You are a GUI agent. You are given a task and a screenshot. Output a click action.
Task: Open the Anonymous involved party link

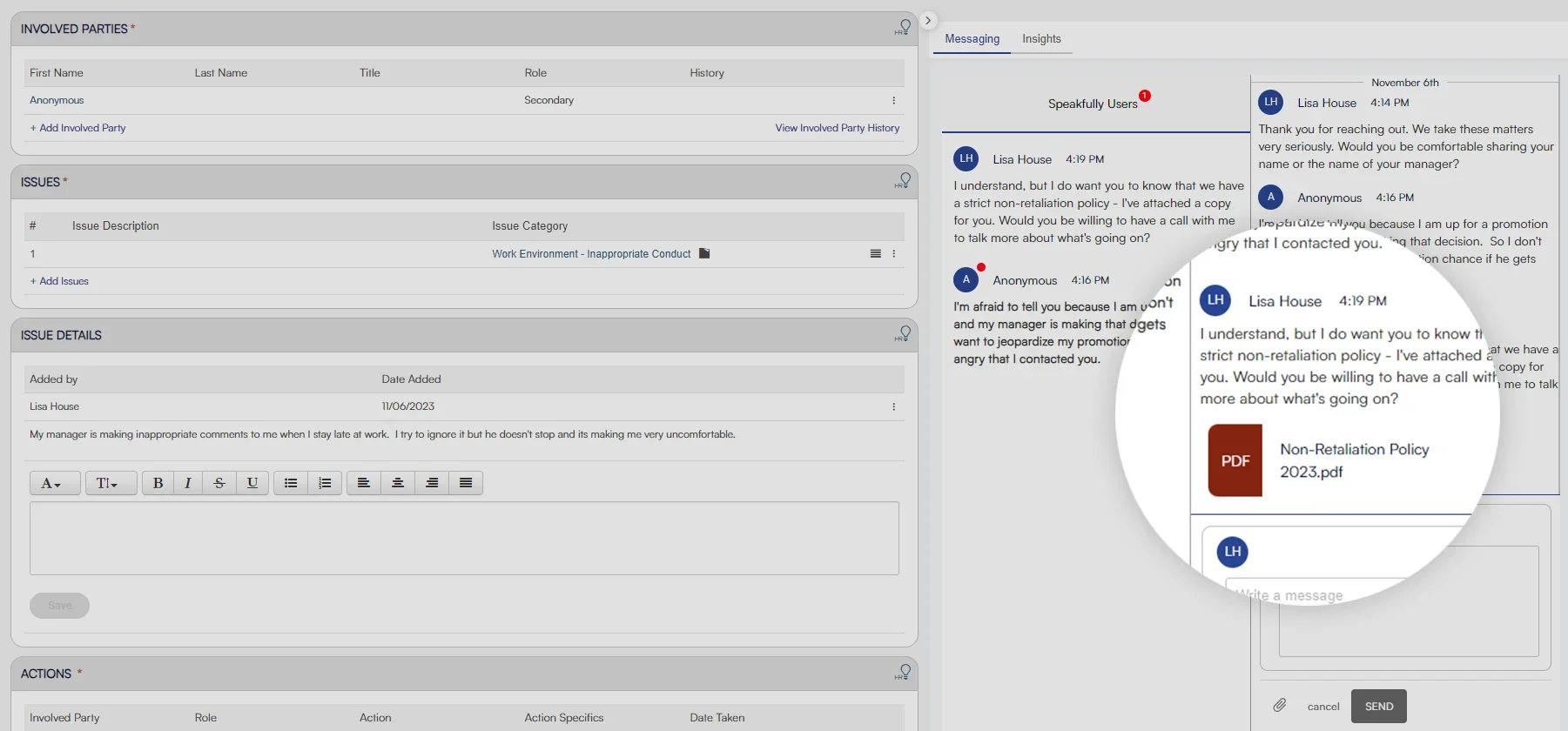(x=57, y=100)
